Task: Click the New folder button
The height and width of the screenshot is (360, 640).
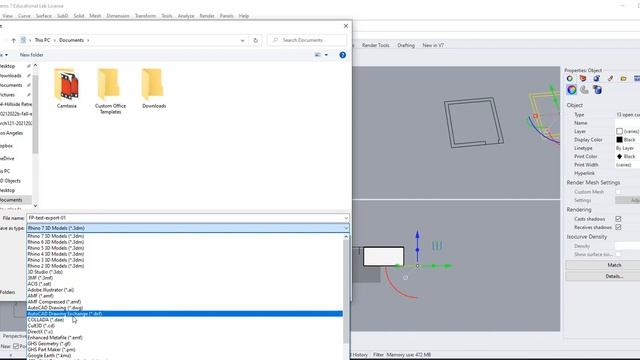Action: click(31, 55)
